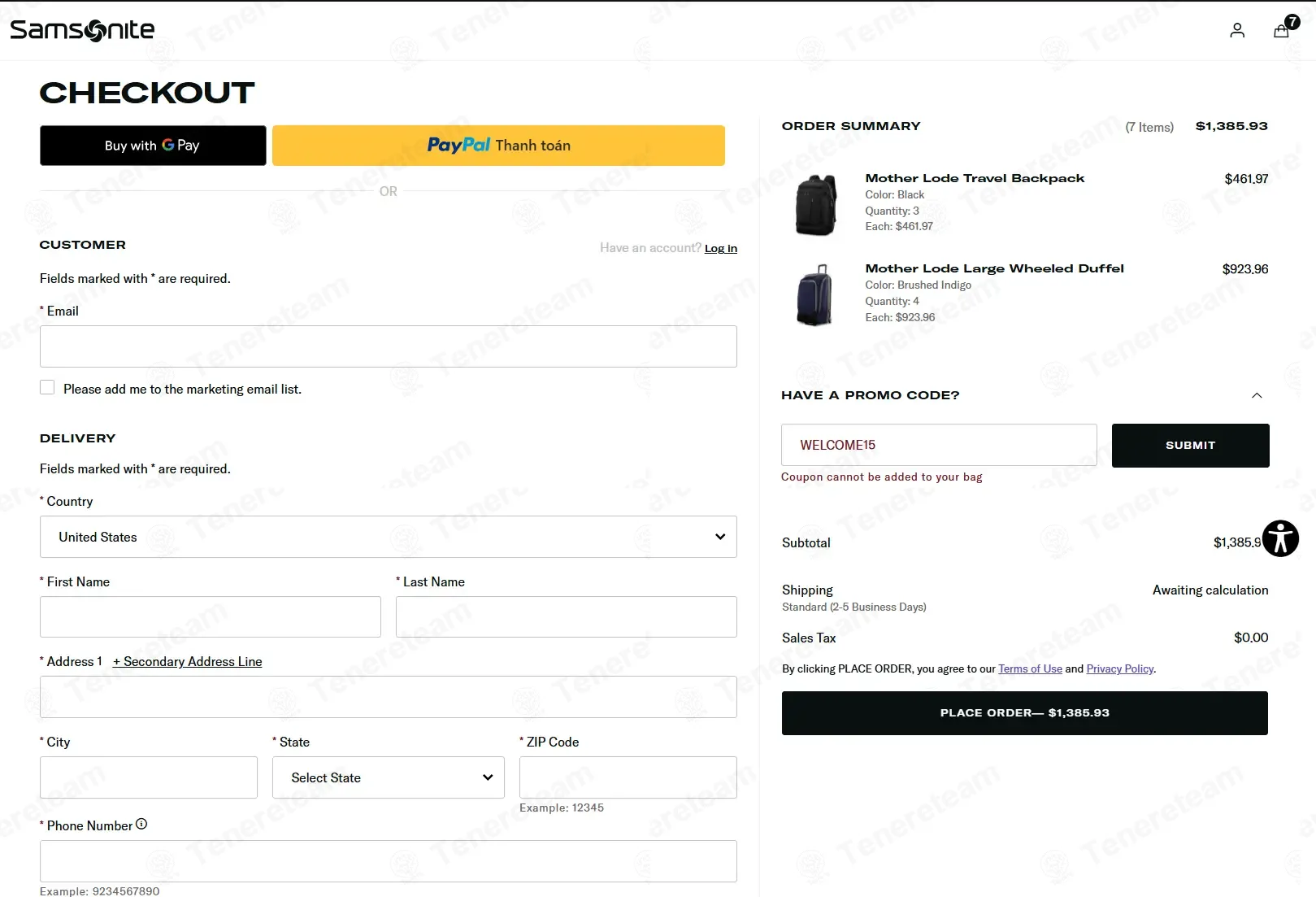Screen dimensions: 1316x897
Task: Follow the Log in link
Action: coord(721,249)
